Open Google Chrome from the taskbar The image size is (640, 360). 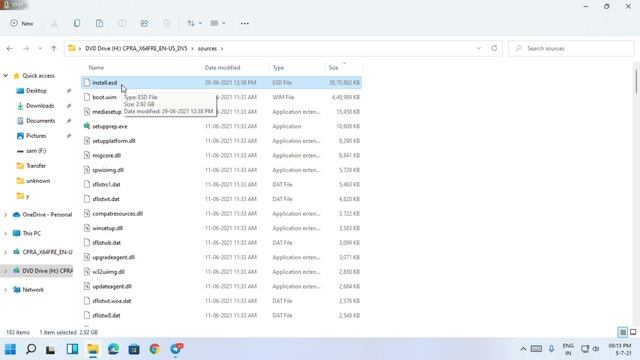pos(155,349)
